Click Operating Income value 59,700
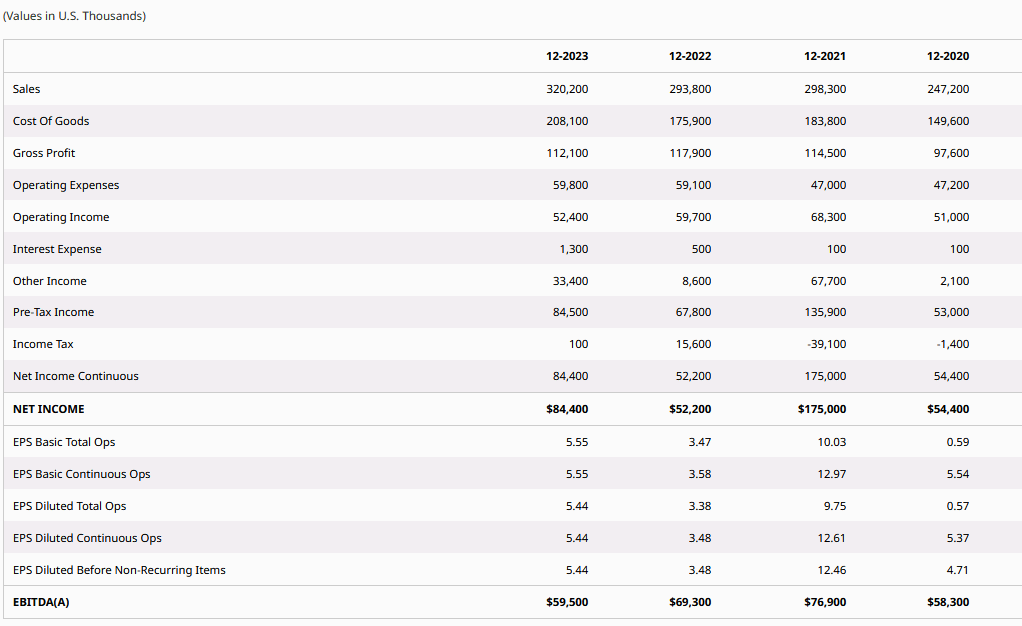Screen dimensions: 1022x626 pos(694,216)
